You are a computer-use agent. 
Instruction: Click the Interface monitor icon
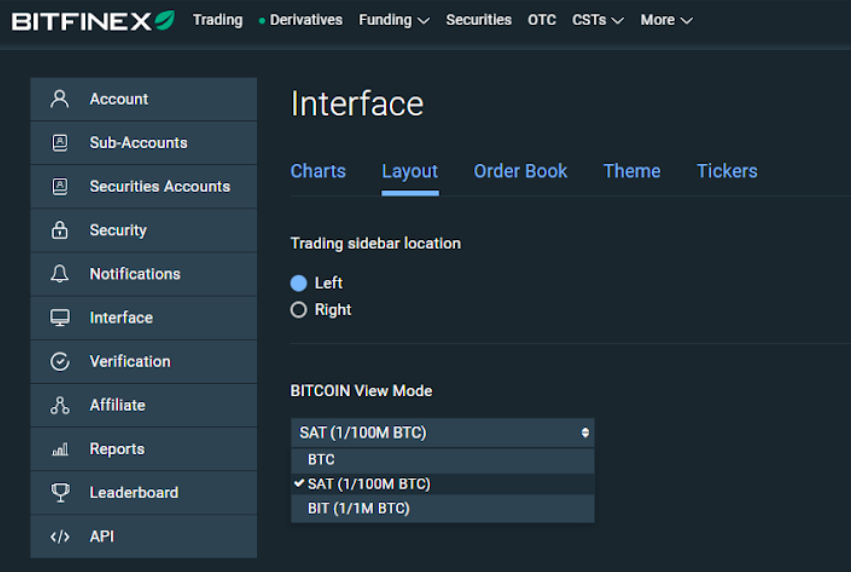(60, 317)
